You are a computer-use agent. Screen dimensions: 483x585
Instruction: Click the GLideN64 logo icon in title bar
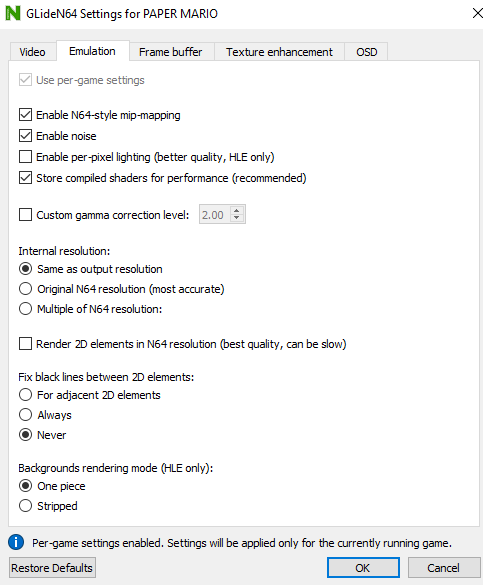[x=13, y=13]
